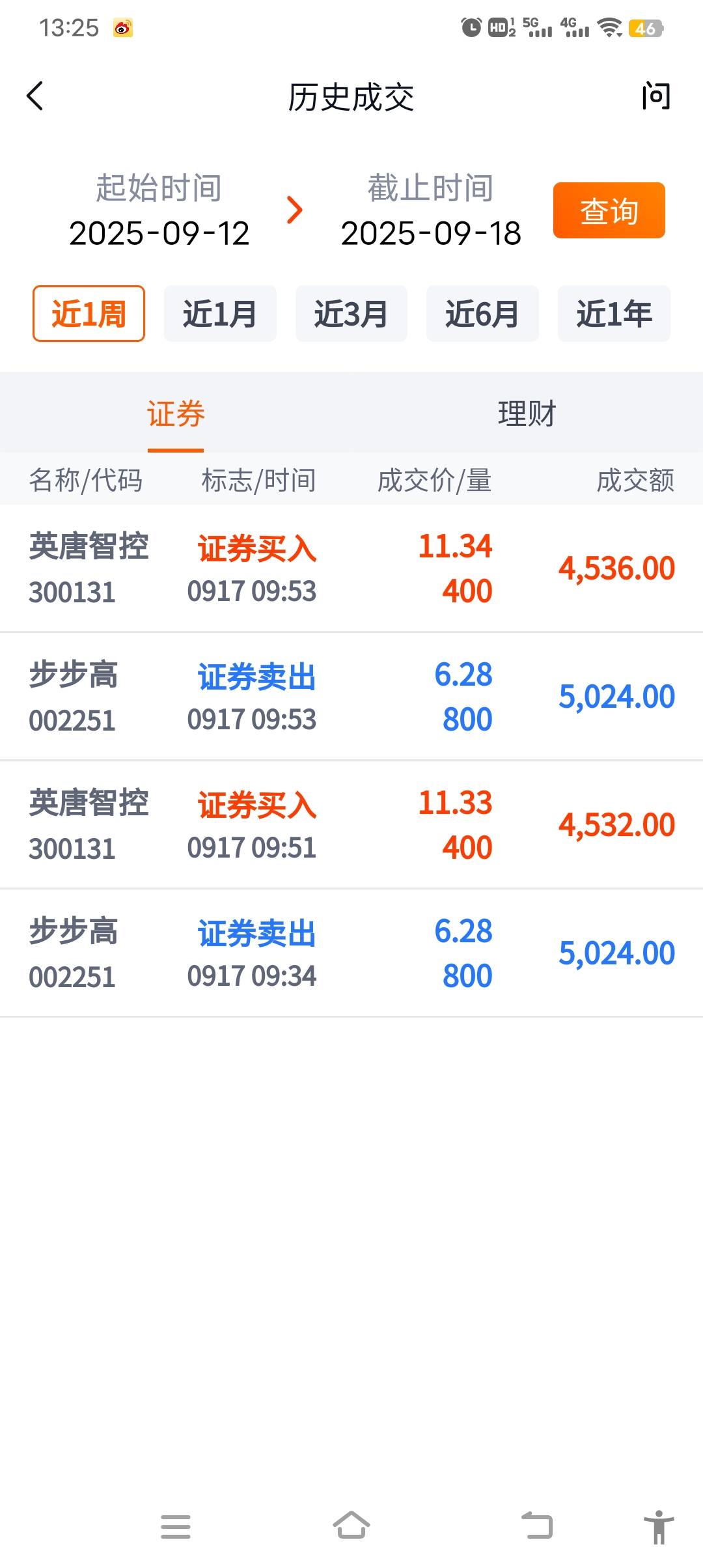Open the end date 2025-09-18 picker
This screenshot has width=703, height=1568.
(x=431, y=233)
